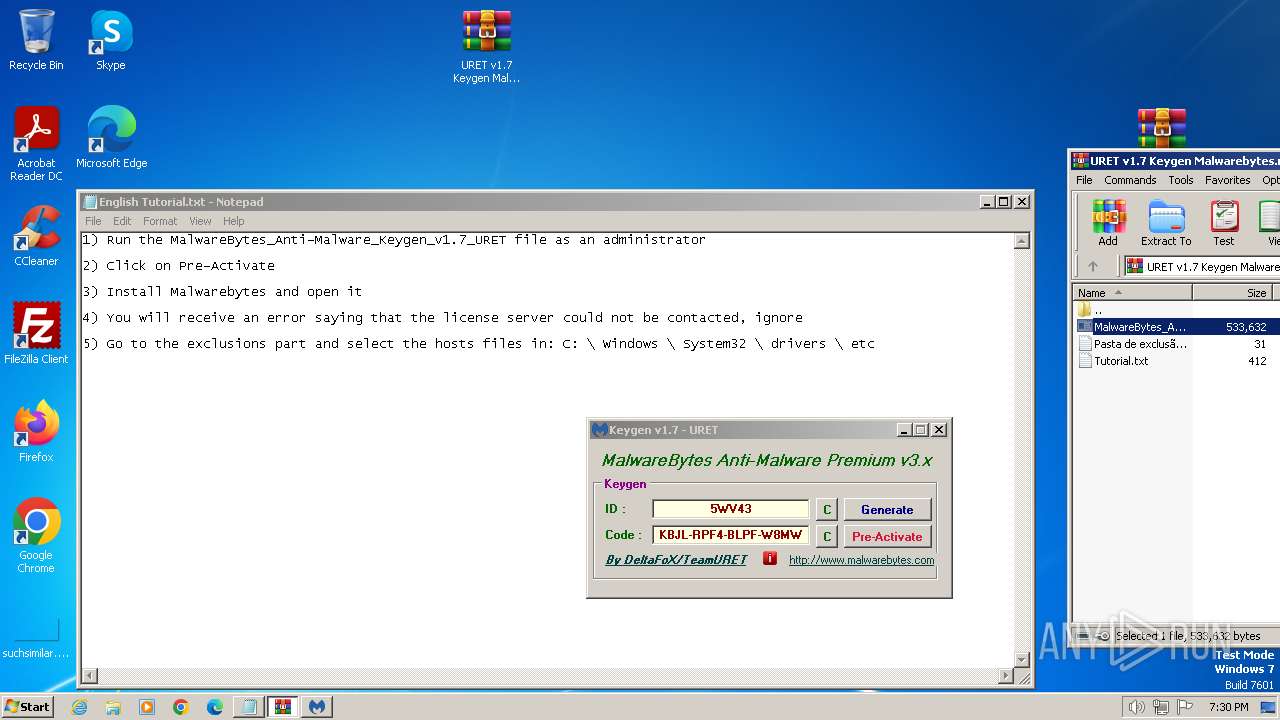Click the Start button
This screenshot has height=720, width=1280.
(x=27, y=706)
